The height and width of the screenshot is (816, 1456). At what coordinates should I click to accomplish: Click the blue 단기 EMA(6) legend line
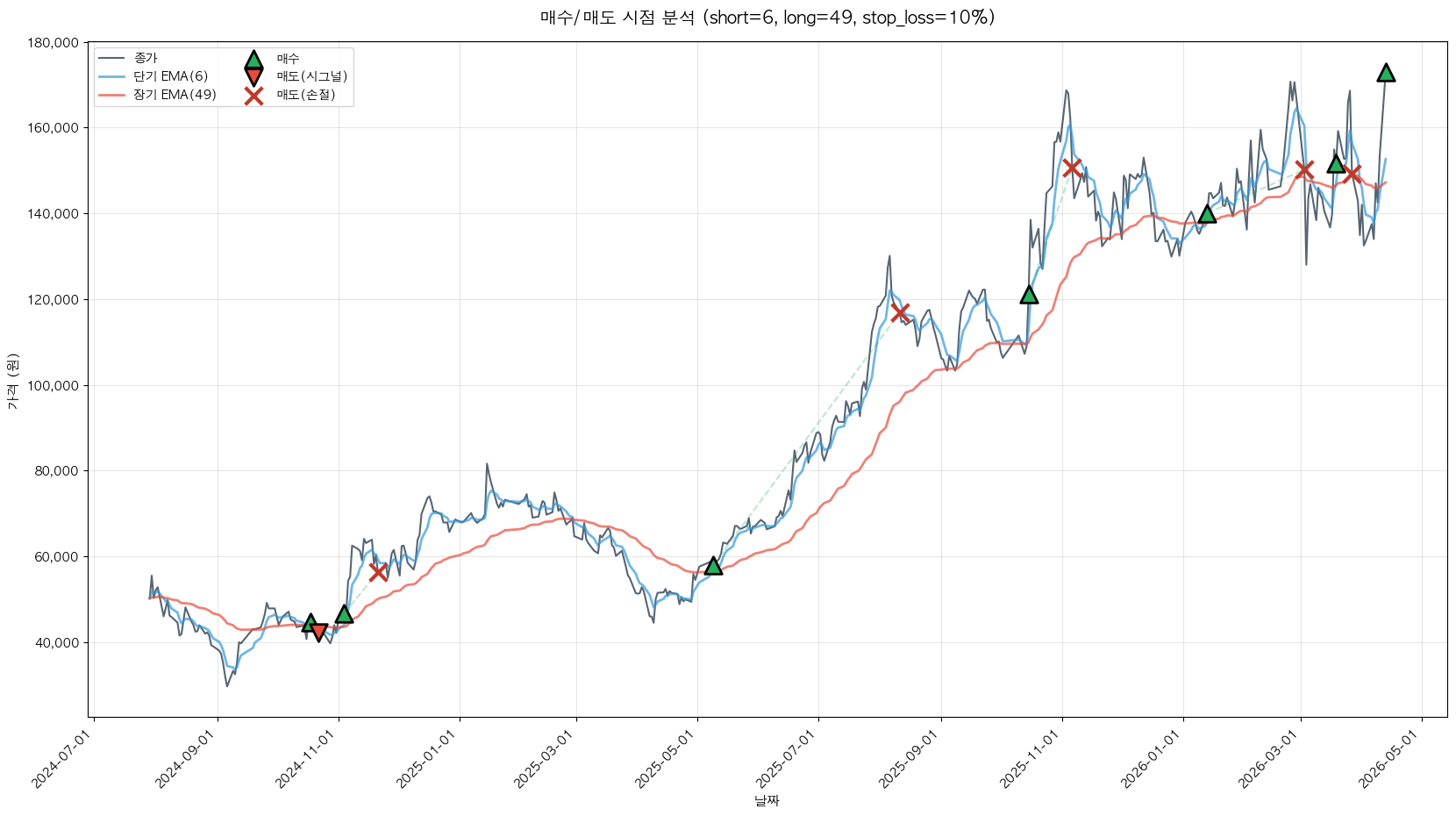tap(112, 77)
